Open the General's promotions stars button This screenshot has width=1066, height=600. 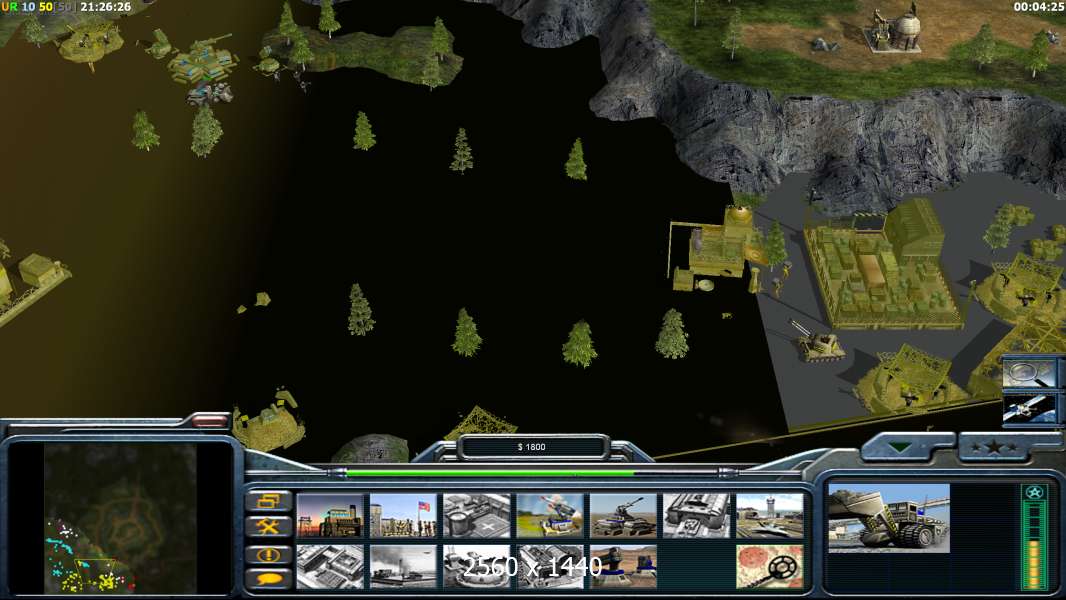[995, 447]
